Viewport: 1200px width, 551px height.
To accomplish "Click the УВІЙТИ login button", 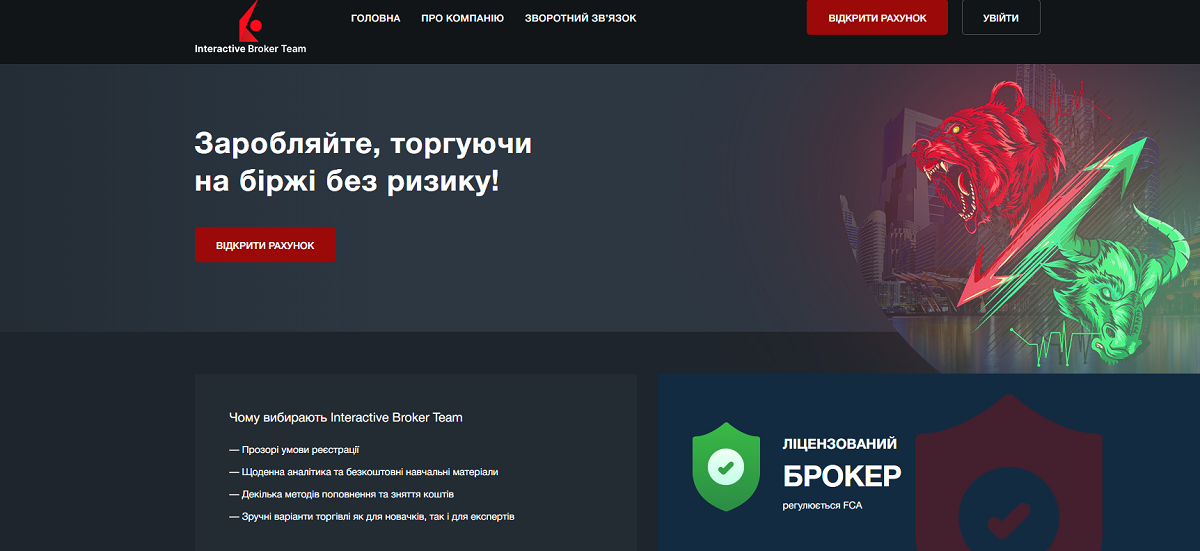I will [x=1001, y=17].
